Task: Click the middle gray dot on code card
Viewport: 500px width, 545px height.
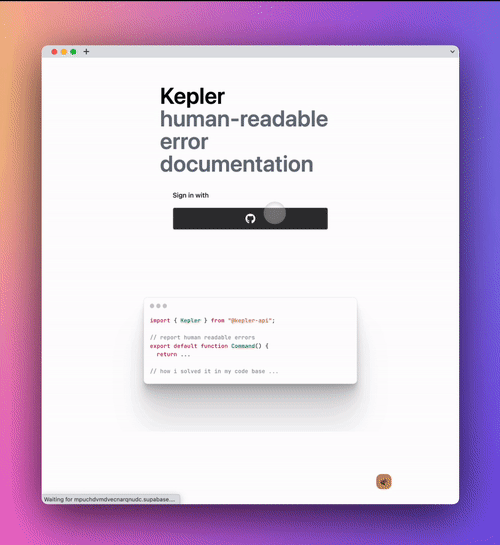Action: click(158, 306)
